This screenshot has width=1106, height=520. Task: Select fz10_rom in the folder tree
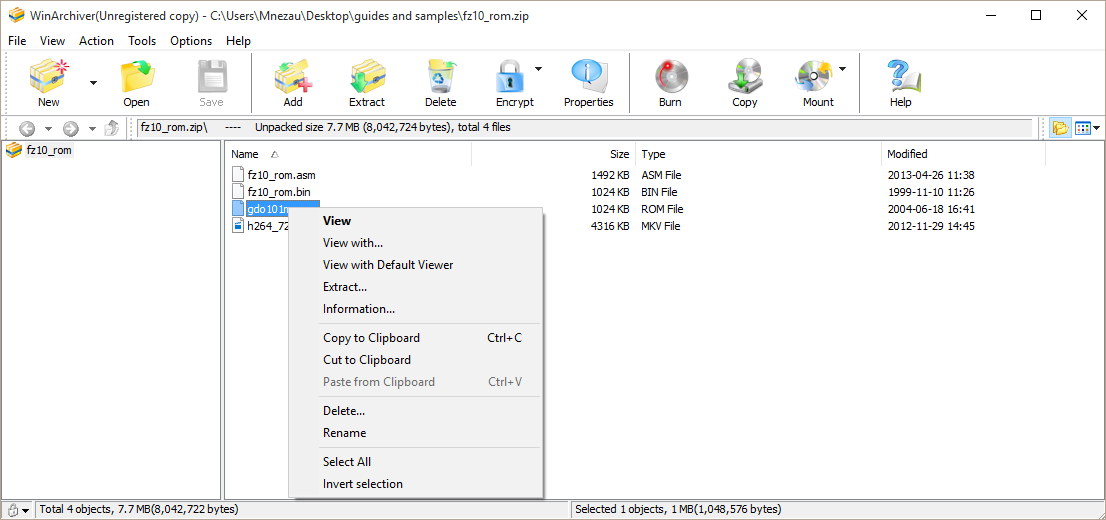49,150
